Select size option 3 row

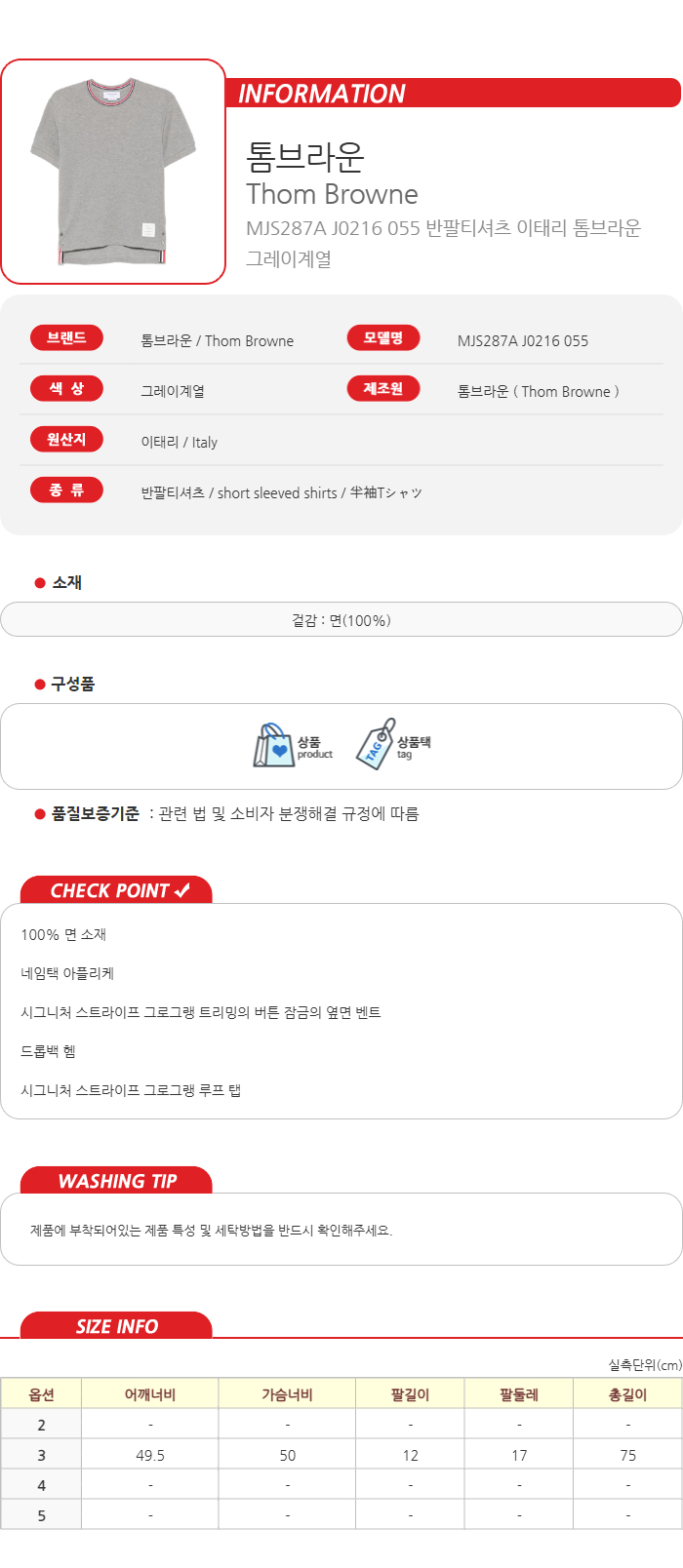click(x=341, y=1455)
